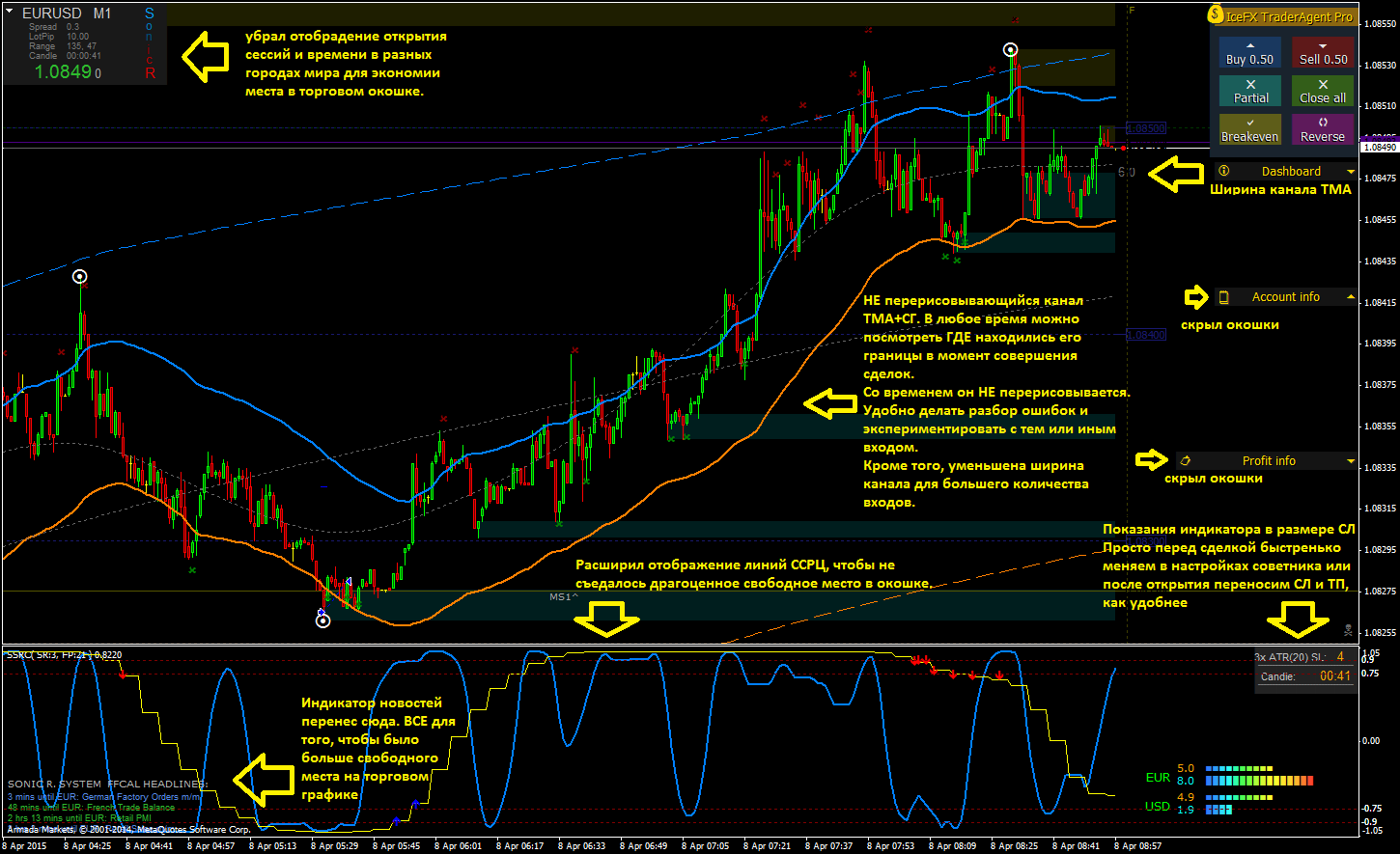Expand the Dashboard panel arrow

1351,172
